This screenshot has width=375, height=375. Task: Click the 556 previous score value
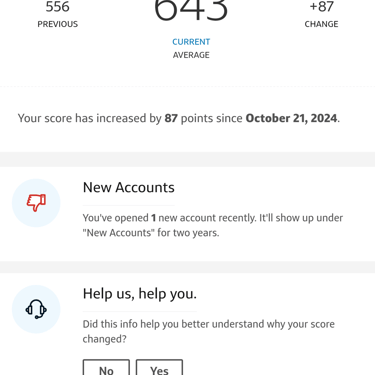(x=58, y=7)
